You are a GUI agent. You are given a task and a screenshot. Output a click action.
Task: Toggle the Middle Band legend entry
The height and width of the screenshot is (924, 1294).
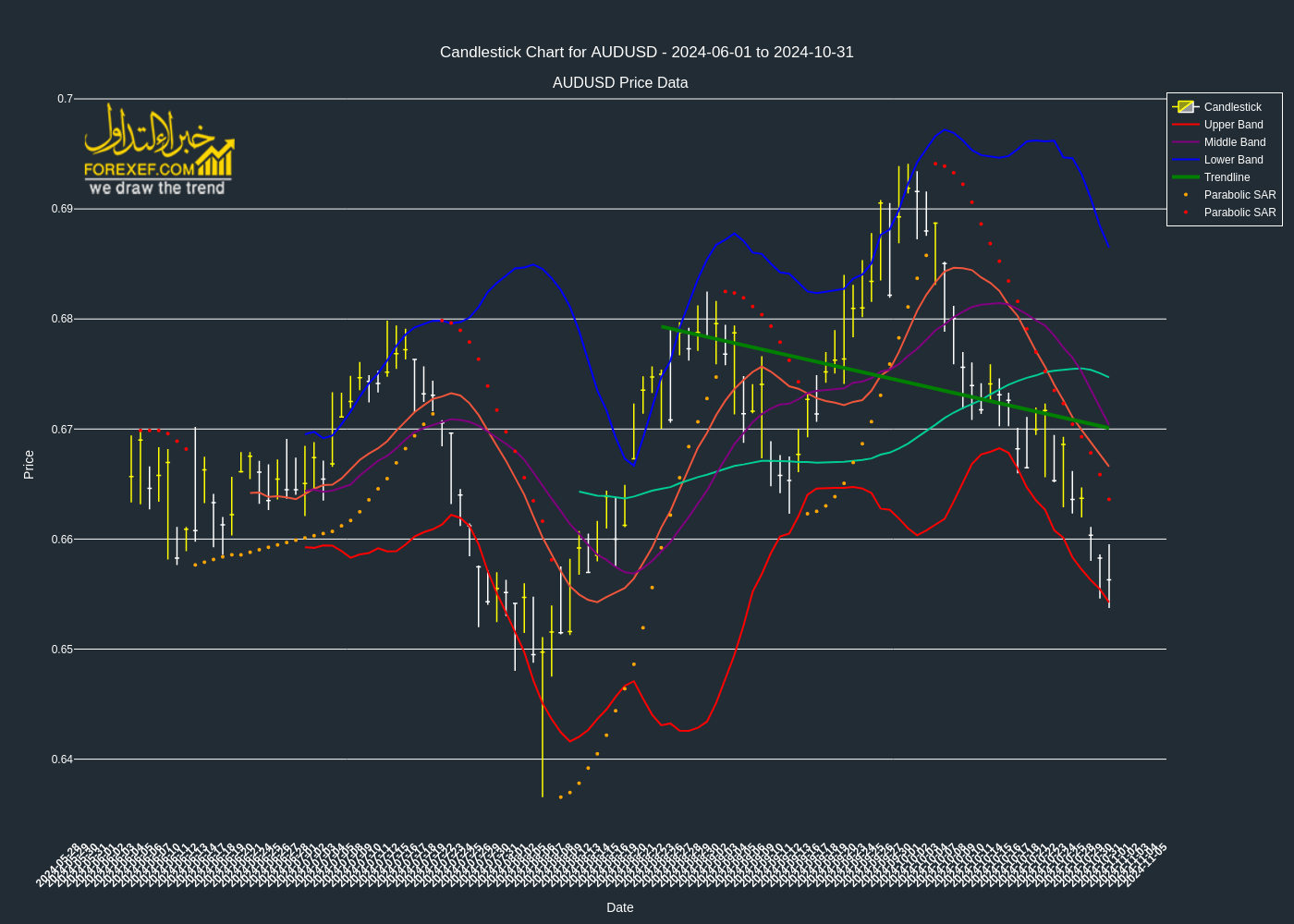[1224, 142]
